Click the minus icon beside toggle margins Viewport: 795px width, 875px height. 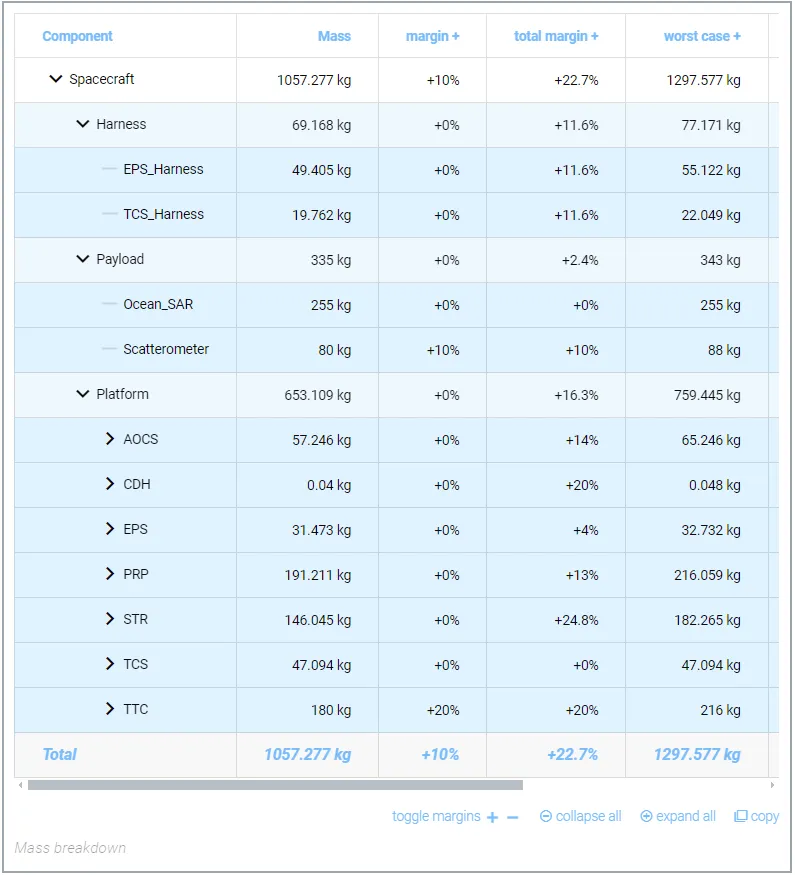[x=513, y=817]
